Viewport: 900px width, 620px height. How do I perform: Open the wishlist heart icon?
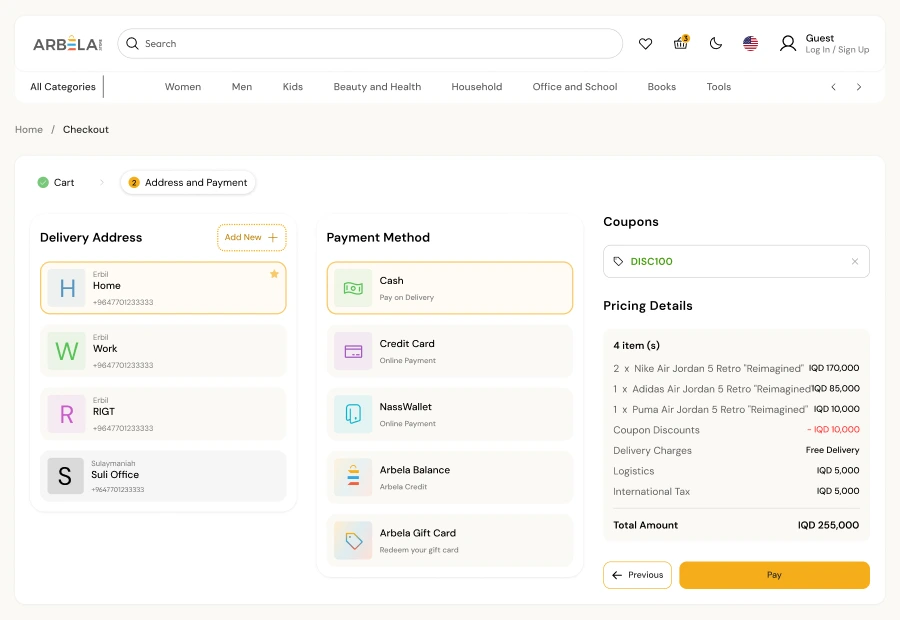pos(645,44)
